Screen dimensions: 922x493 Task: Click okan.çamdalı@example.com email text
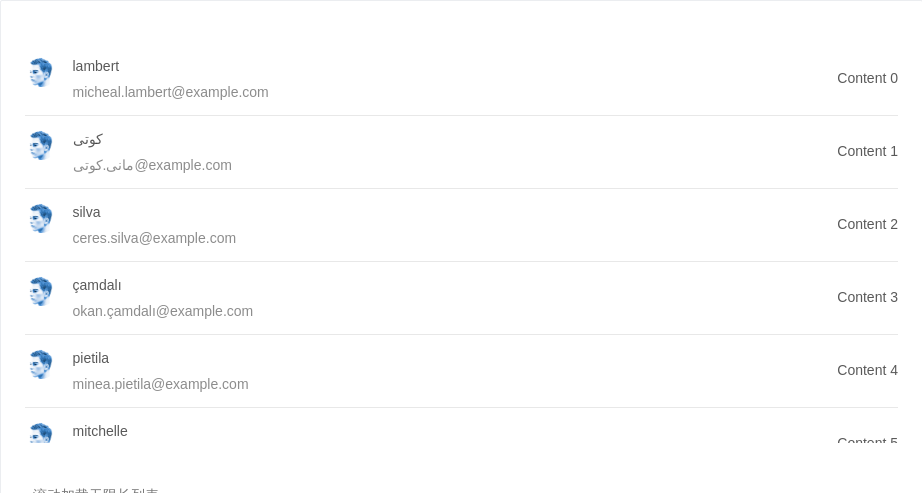pyautogui.click(x=163, y=311)
